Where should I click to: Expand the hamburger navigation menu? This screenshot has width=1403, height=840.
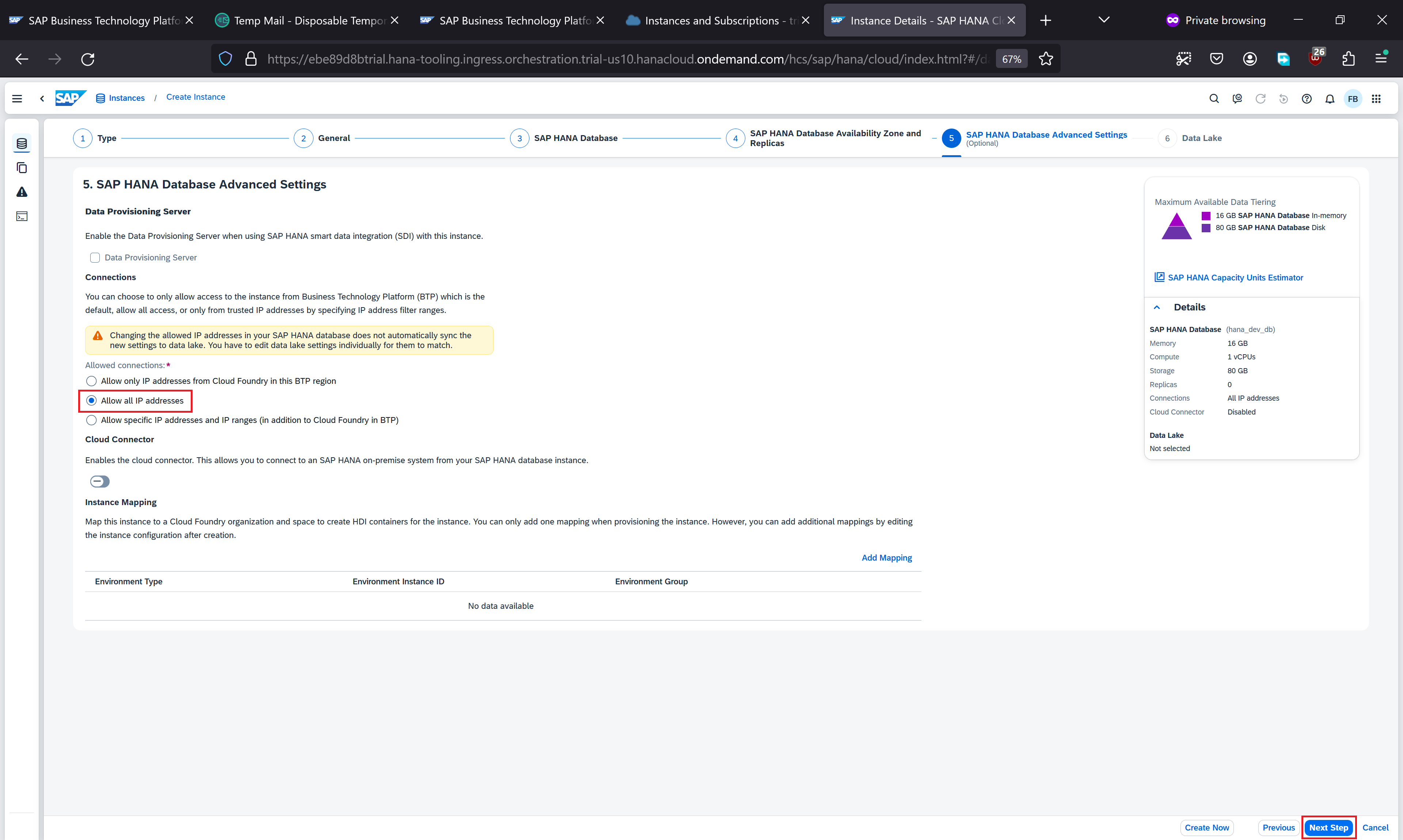(x=17, y=99)
